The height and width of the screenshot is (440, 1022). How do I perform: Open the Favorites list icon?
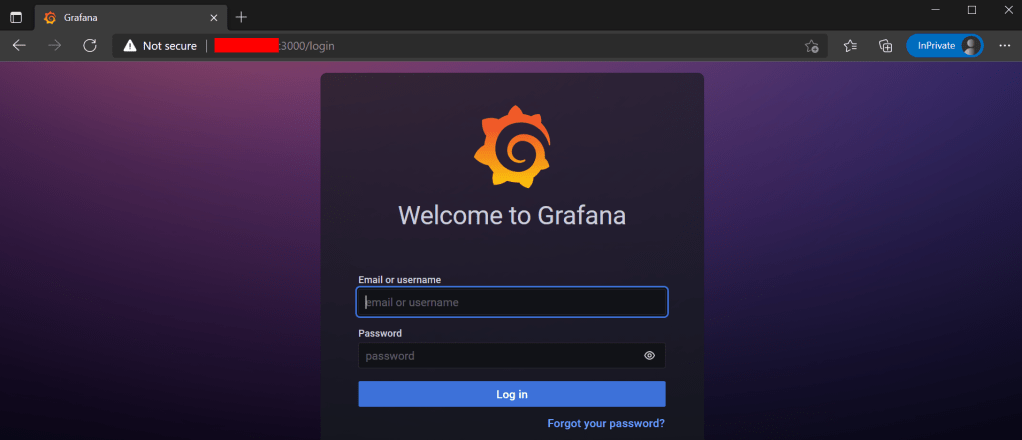[x=850, y=46]
